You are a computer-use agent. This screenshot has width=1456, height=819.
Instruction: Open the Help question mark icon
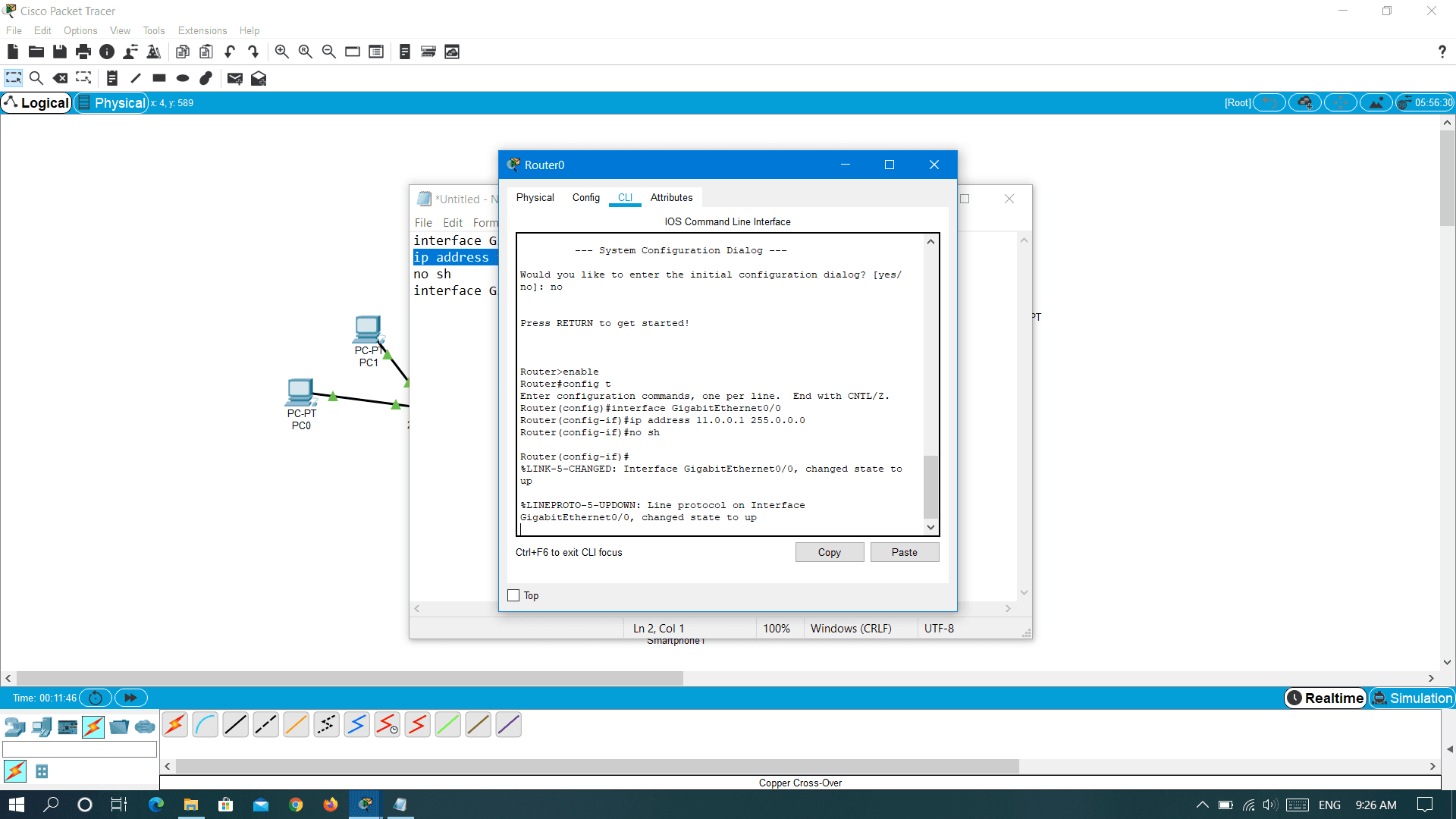tap(1442, 52)
